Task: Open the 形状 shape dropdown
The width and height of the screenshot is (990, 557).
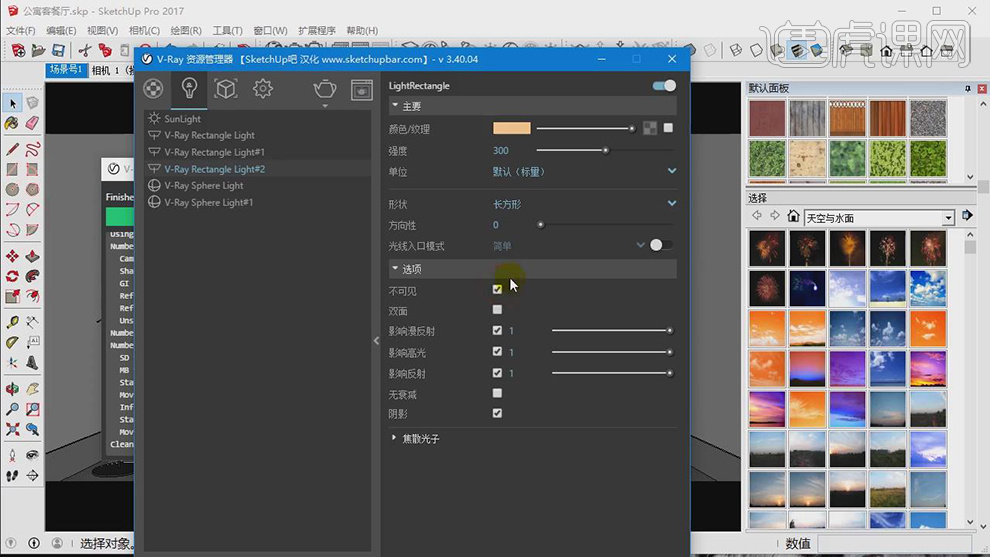Action: click(584, 204)
